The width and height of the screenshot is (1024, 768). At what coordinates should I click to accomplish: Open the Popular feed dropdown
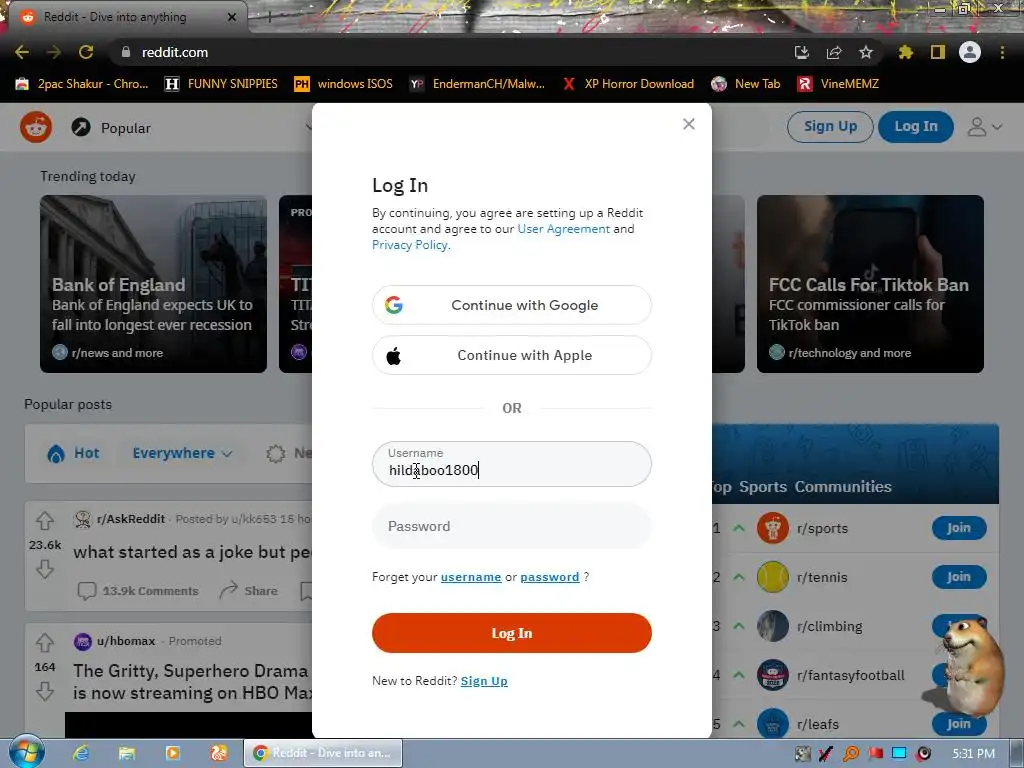[191, 127]
